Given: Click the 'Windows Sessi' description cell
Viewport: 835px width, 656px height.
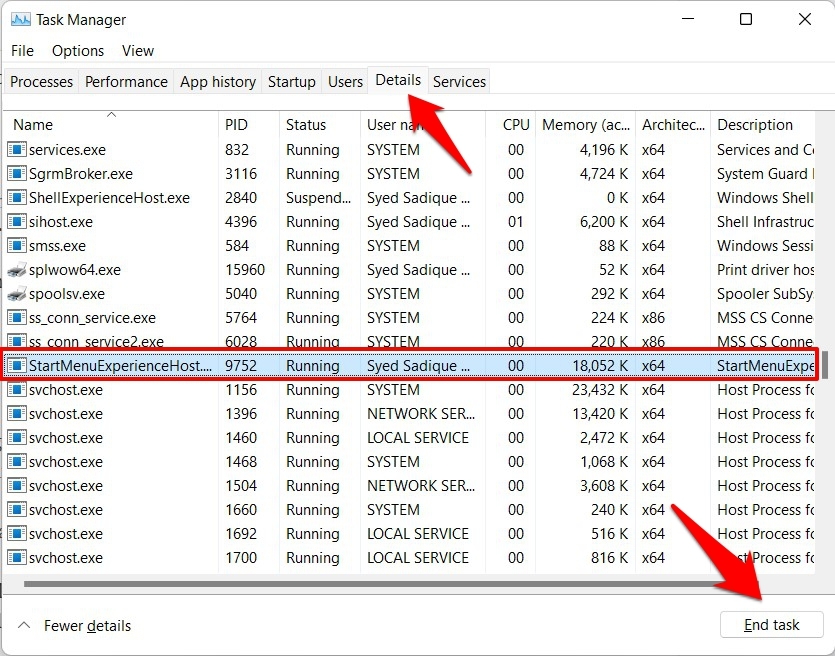Looking at the screenshot, I should point(765,245).
